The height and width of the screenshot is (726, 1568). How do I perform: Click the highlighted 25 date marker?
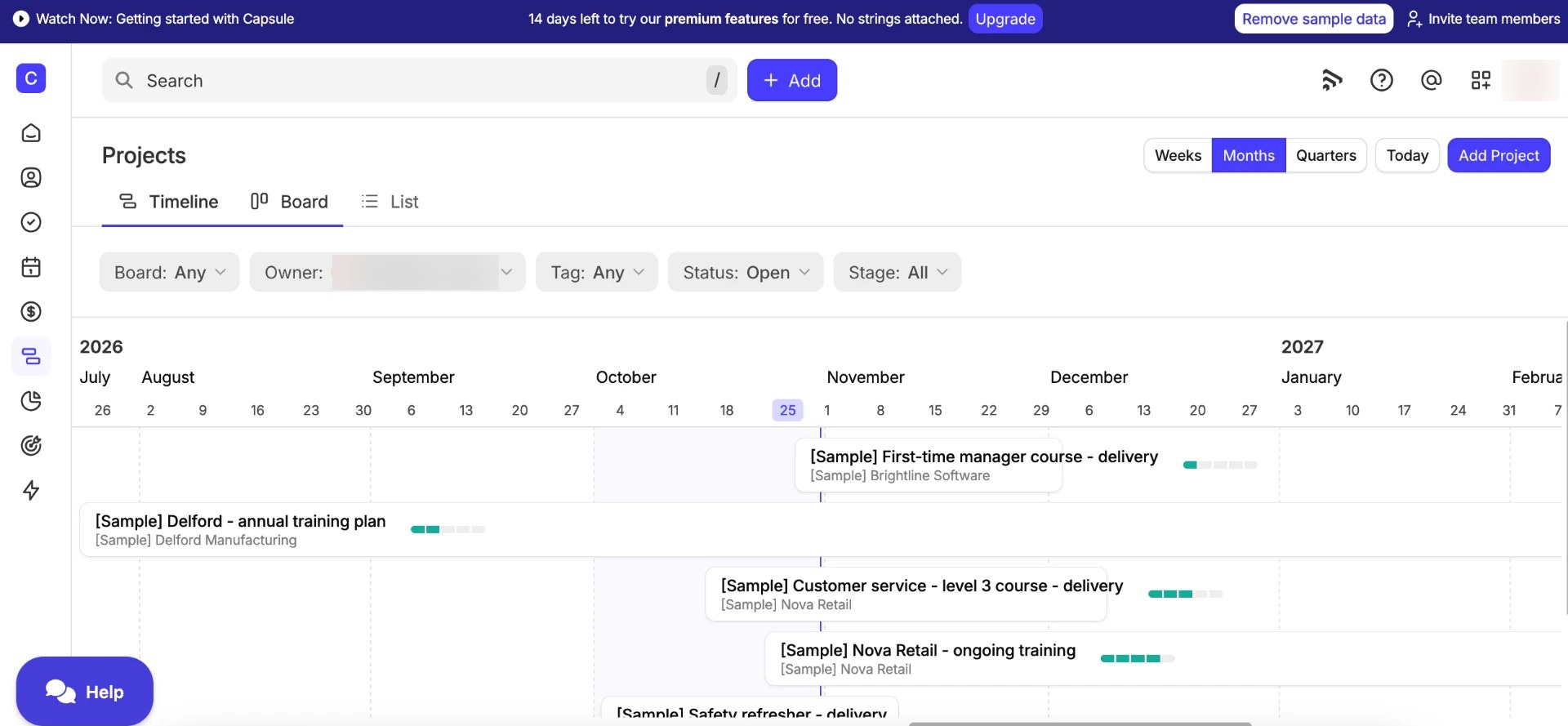[x=787, y=410]
